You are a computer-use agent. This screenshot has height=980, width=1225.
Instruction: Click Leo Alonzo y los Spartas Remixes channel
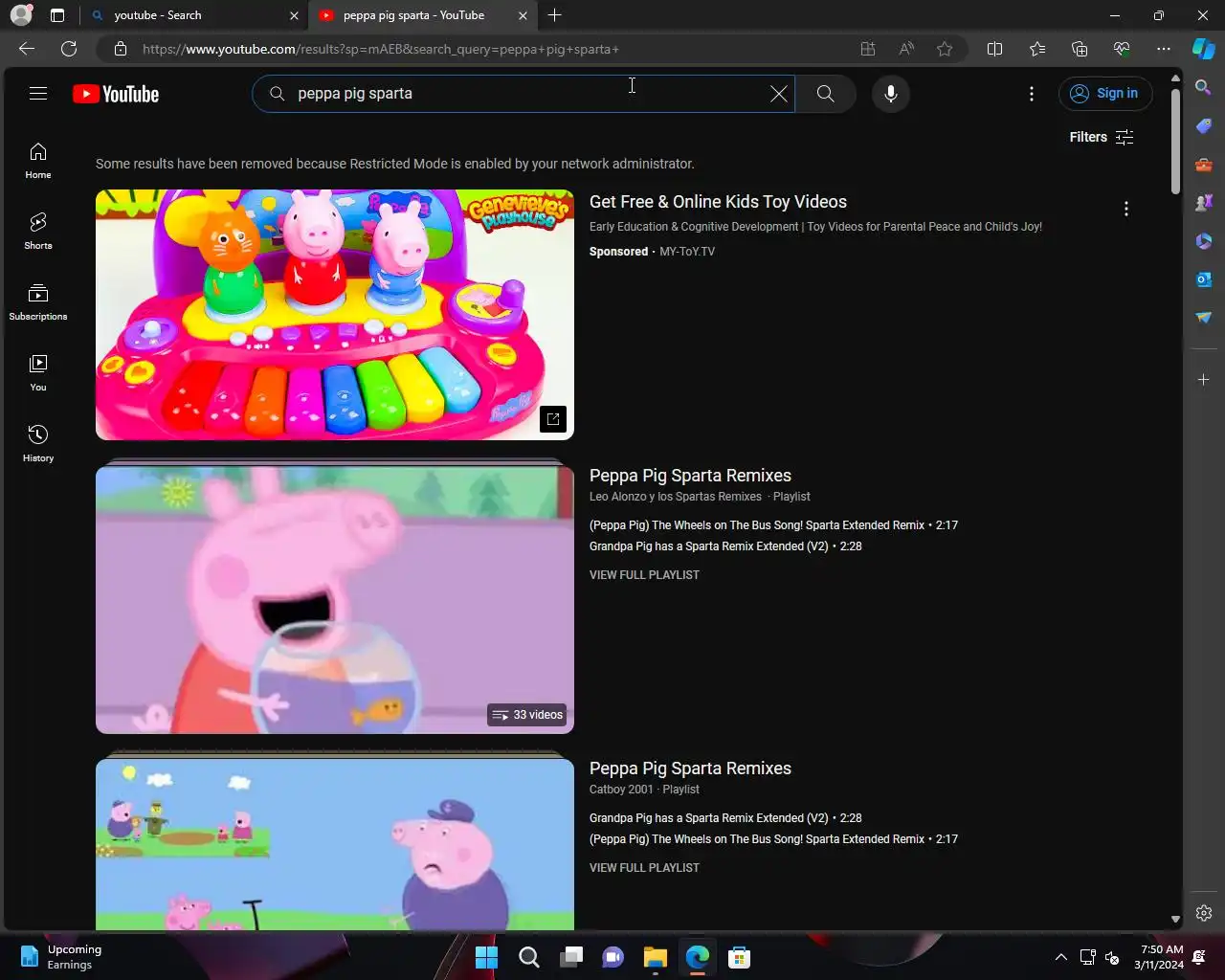tap(676, 497)
